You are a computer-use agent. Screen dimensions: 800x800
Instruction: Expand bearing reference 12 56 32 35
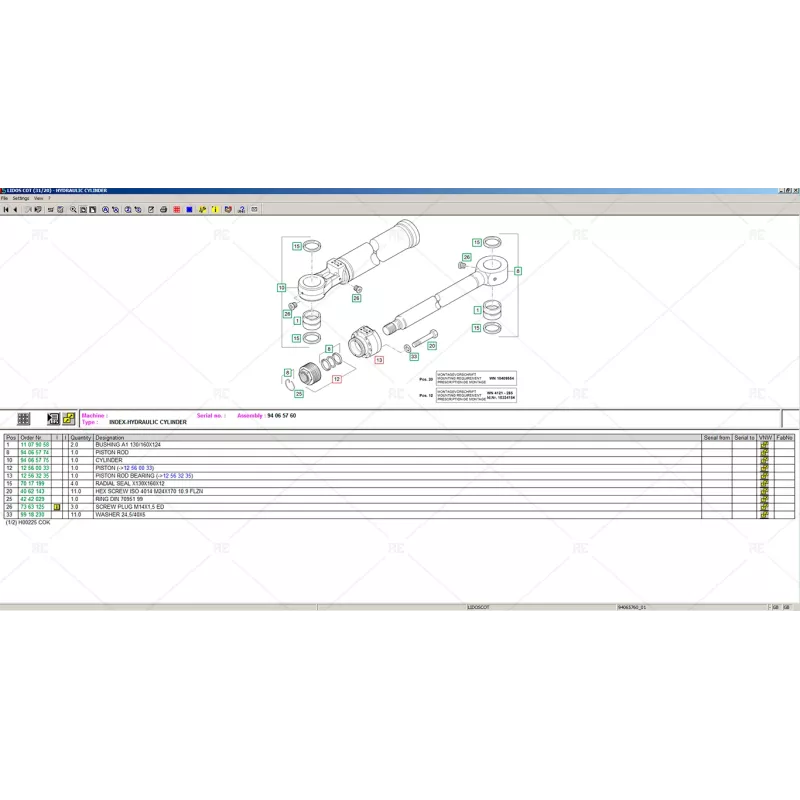coord(178,475)
